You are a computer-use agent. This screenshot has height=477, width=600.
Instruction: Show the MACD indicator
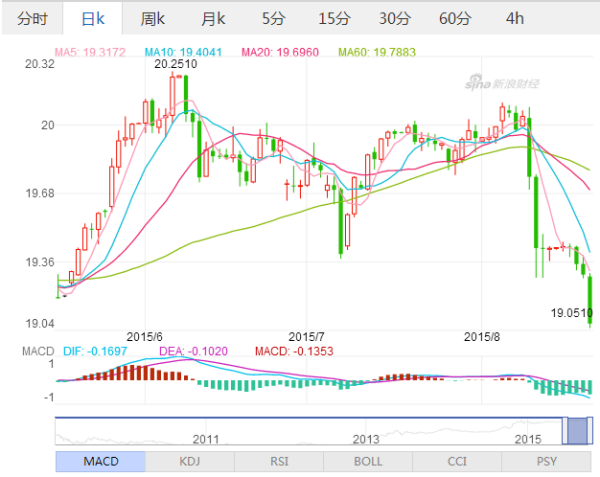click(x=100, y=461)
